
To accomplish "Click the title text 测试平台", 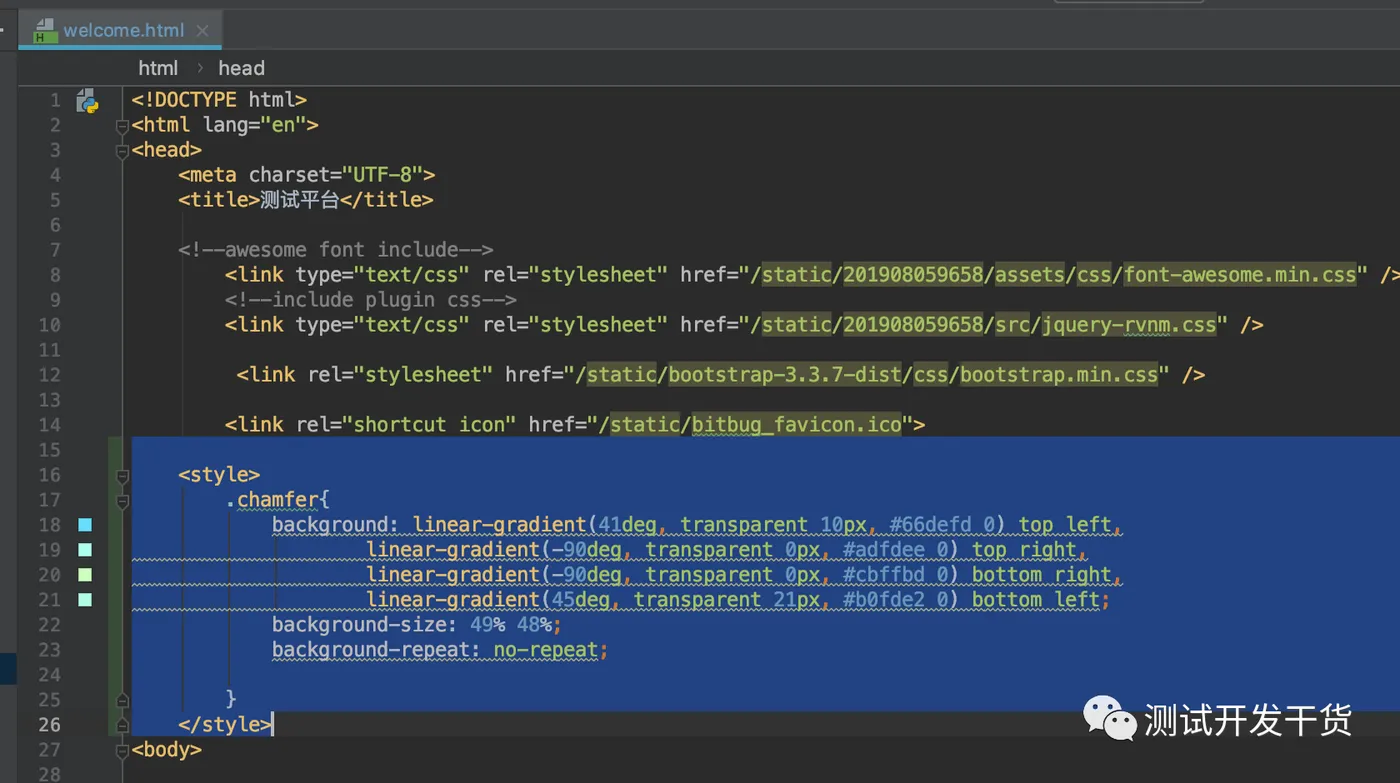I will 300,200.
